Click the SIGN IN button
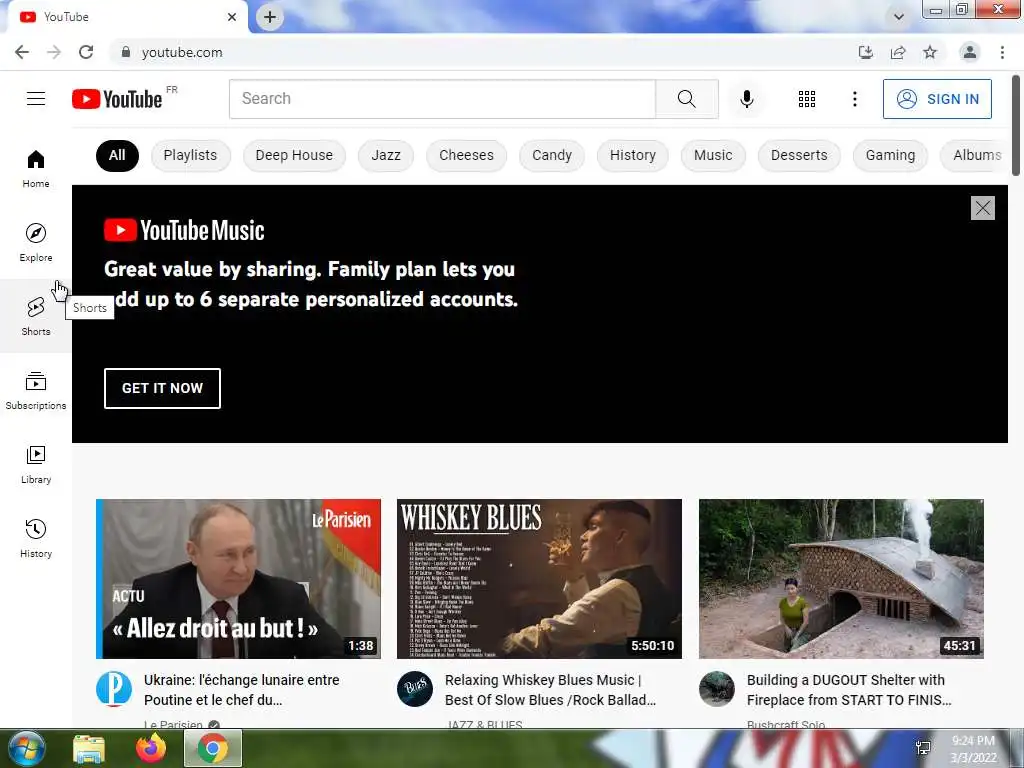The height and width of the screenshot is (768, 1024). tap(937, 99)
